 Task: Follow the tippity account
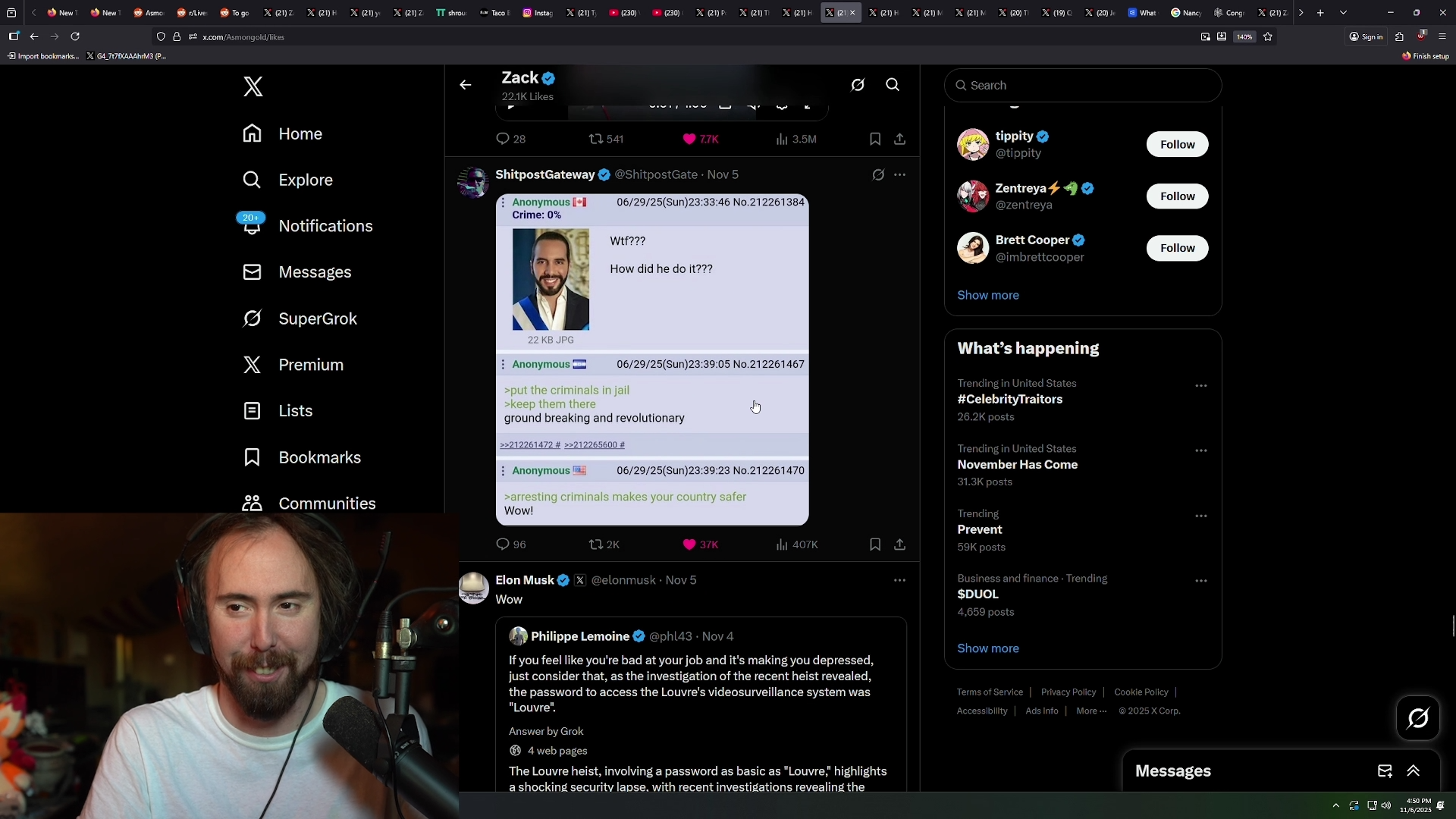[x=1177, y=144]
